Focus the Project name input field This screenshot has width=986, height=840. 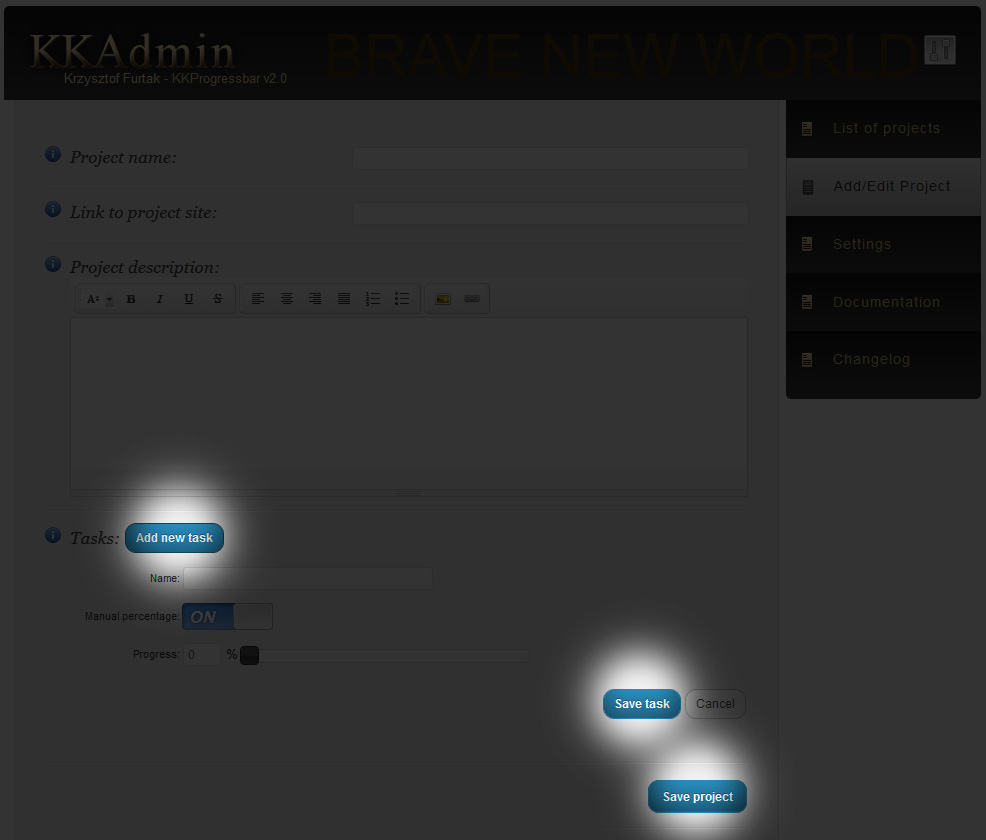click(x=550, y=158)
